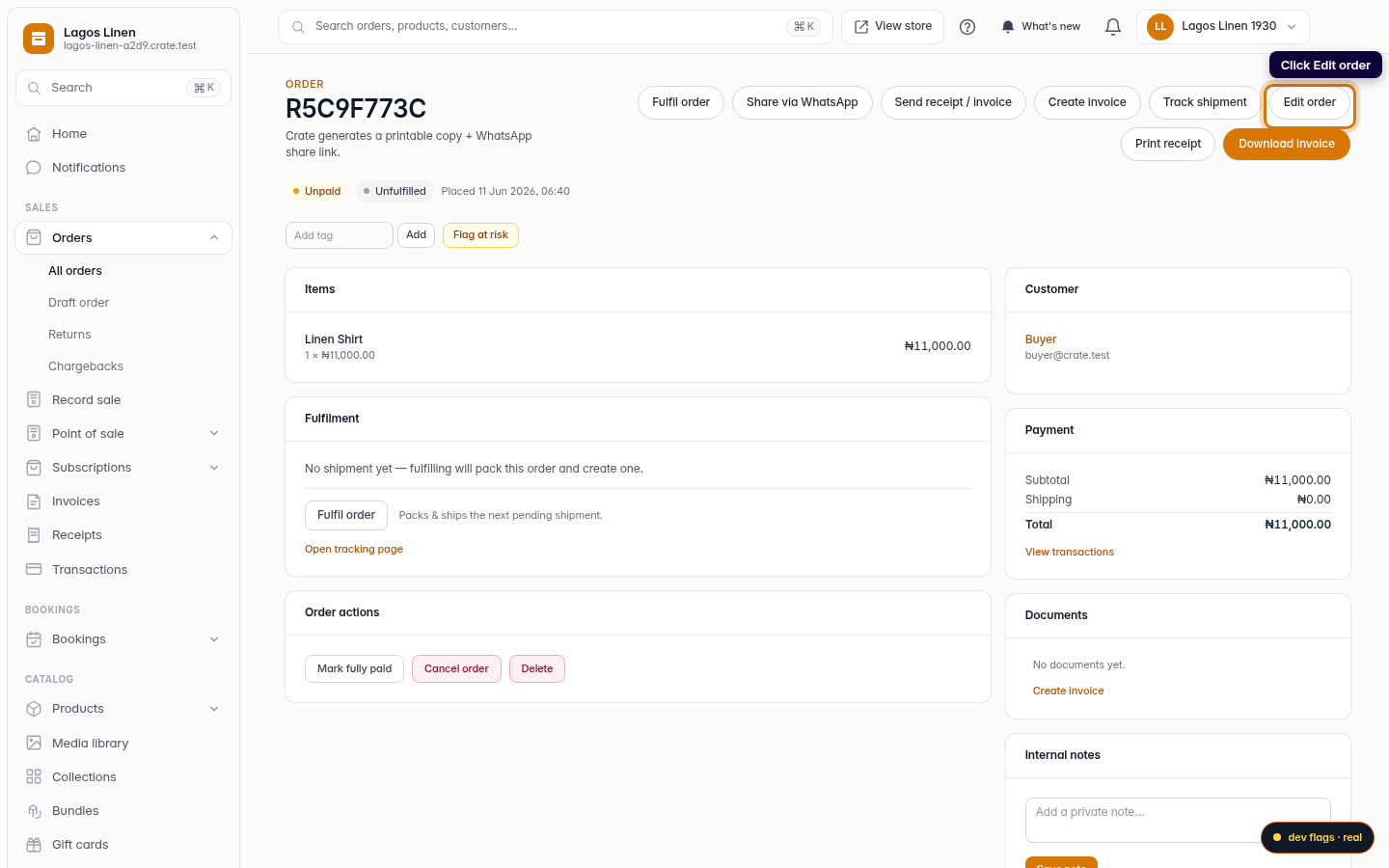Image resolution: width=1389 pixels, height=868 pixels.
Task: Click the dev flags real pill
Action: (1318, 837)
